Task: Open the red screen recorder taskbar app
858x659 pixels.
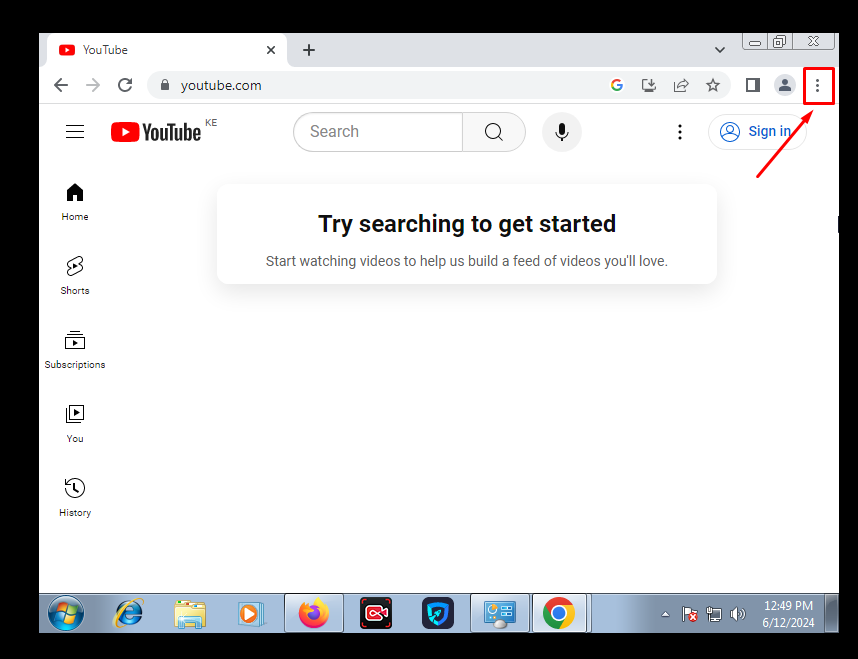Action: 376,613
